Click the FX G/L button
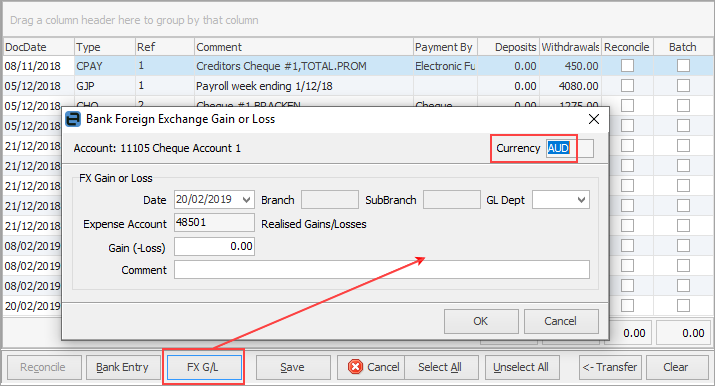The height and width of the screenshot is (386, 715). coord(204,367)
